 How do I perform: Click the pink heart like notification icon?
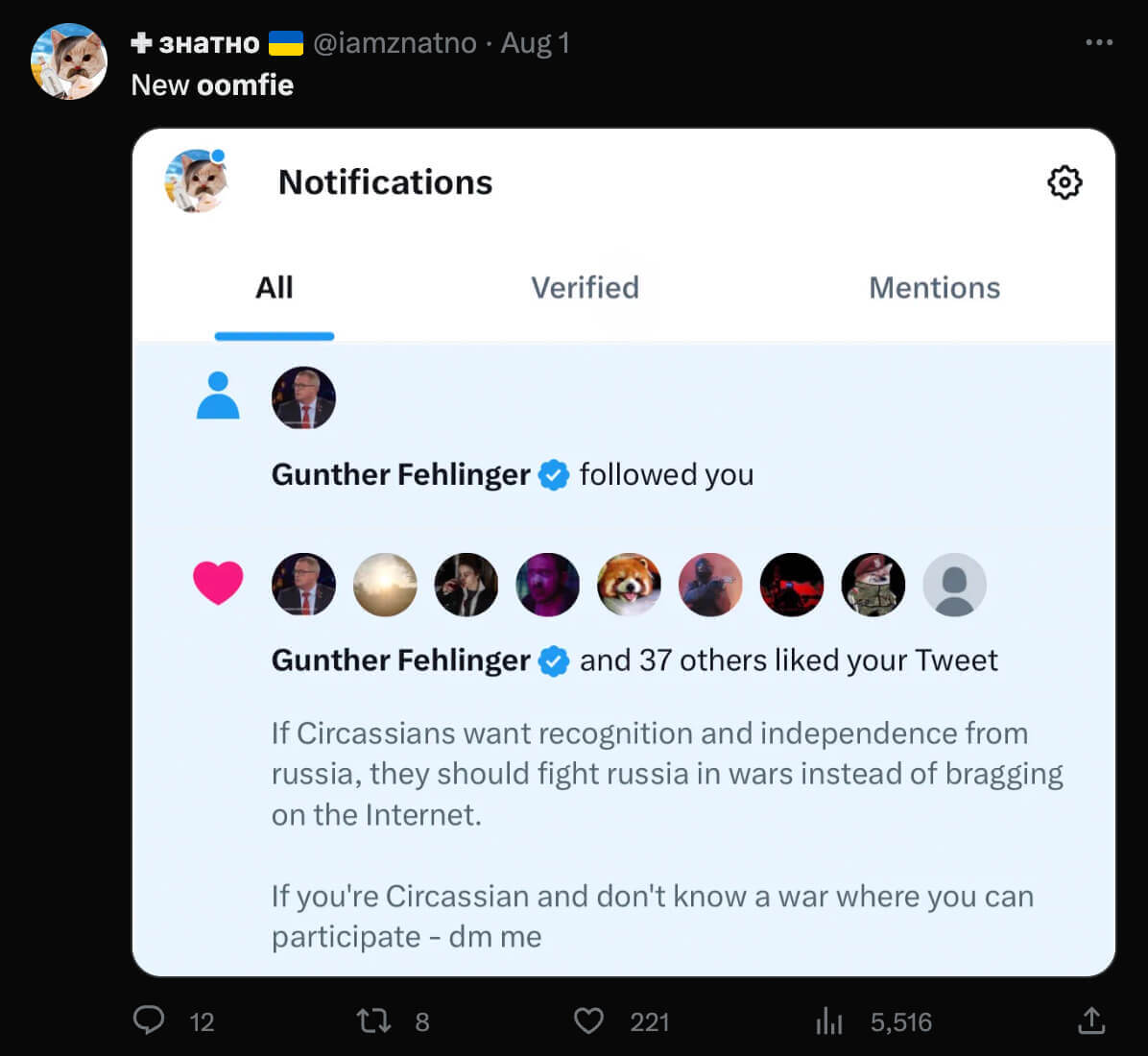click(218, 583)
